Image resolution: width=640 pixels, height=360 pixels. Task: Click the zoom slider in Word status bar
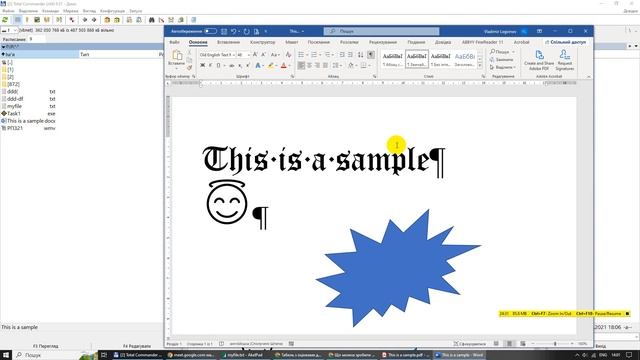coord(555,344)
